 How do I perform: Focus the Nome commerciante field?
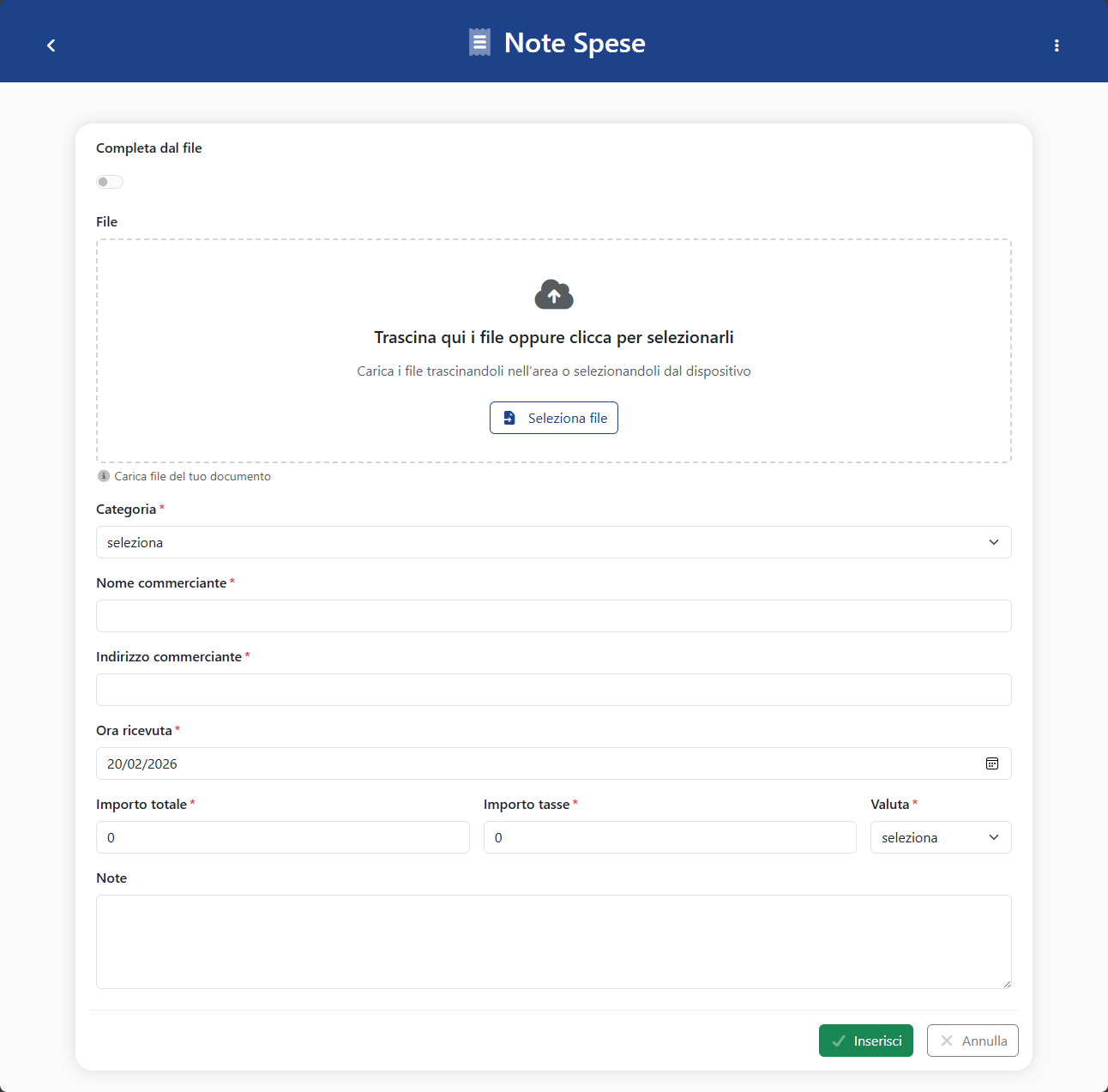tap(553, 616)
